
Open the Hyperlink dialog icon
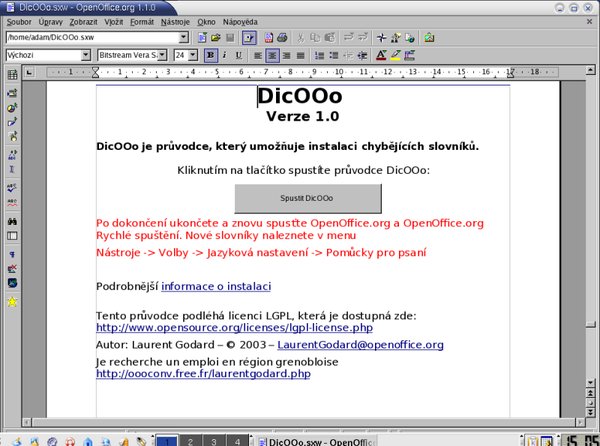tap(410, 37)
